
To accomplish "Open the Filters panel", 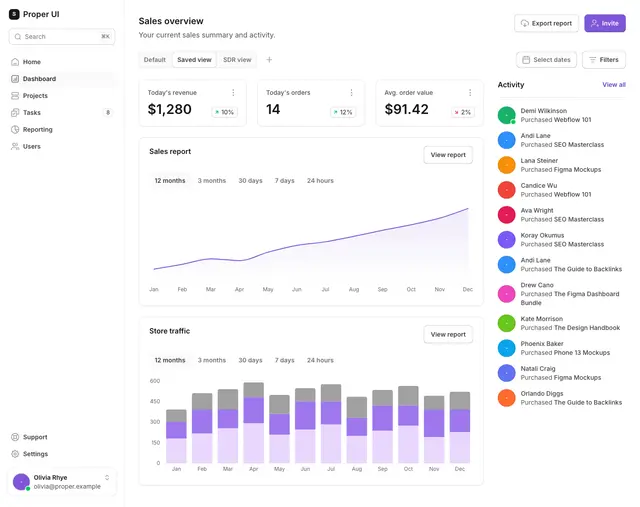I will coord(604,60).
